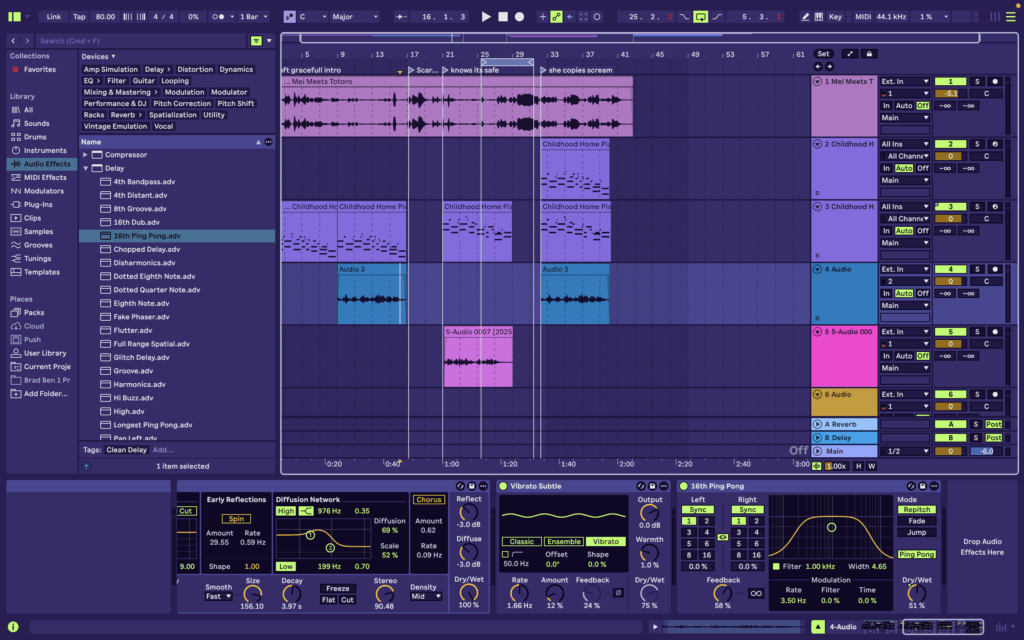Click the Arrangement Record button

click(519, 17)
